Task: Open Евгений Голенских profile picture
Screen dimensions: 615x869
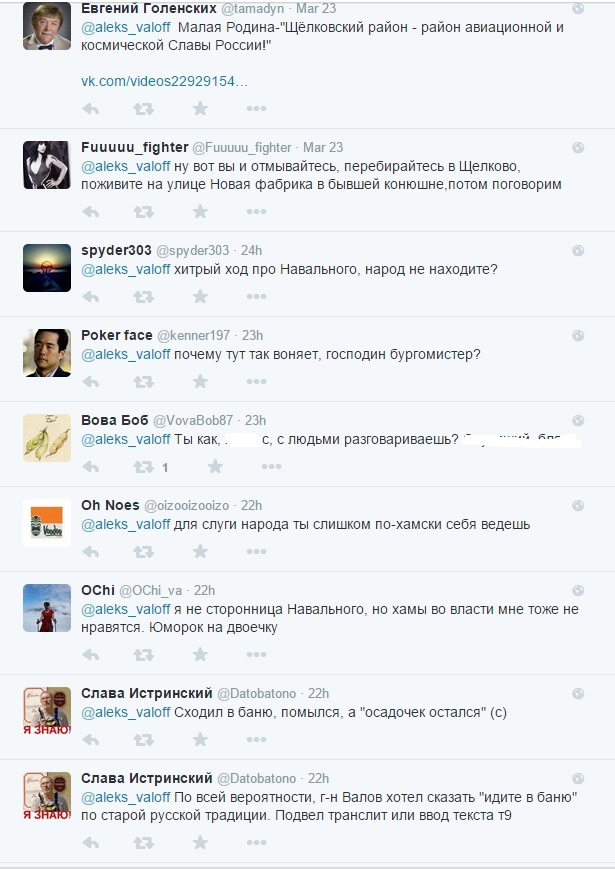Action: click(x=47, y=26)
